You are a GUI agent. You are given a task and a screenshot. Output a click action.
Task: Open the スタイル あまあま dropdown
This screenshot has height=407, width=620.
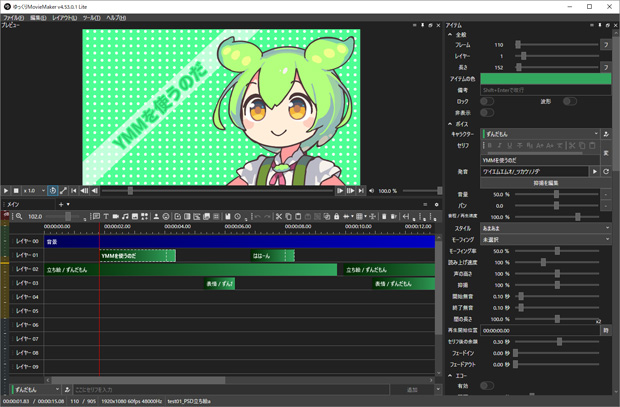pyautogui.click(x=546, y=228)
